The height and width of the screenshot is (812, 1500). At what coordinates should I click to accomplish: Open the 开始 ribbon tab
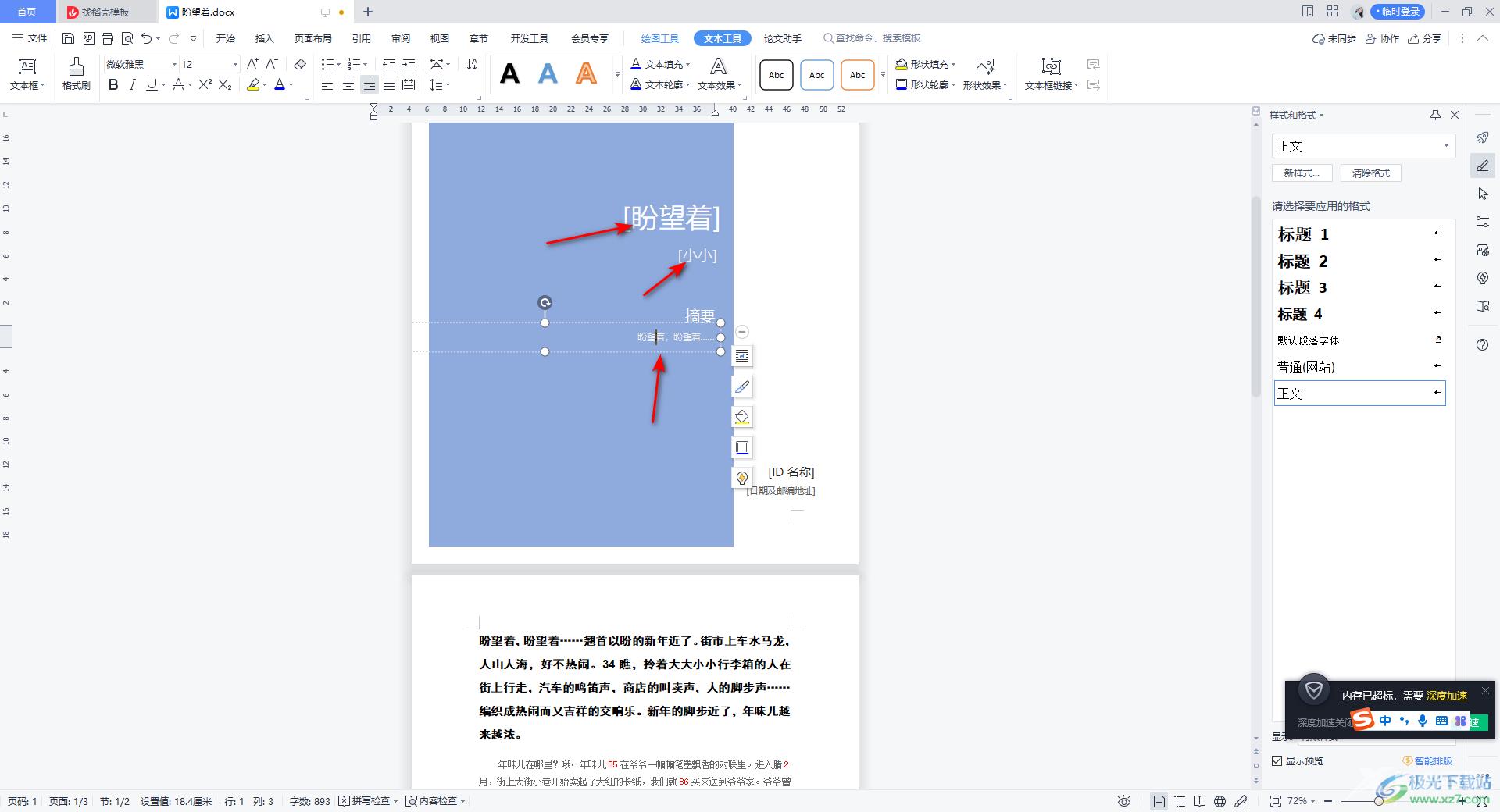click(226, 38)
